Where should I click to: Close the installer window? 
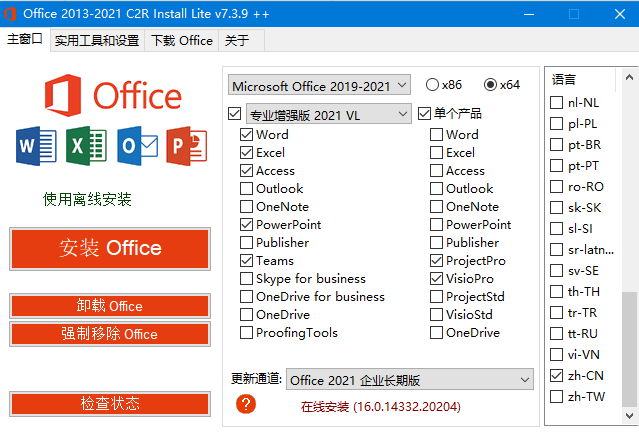tap(620, 14)
